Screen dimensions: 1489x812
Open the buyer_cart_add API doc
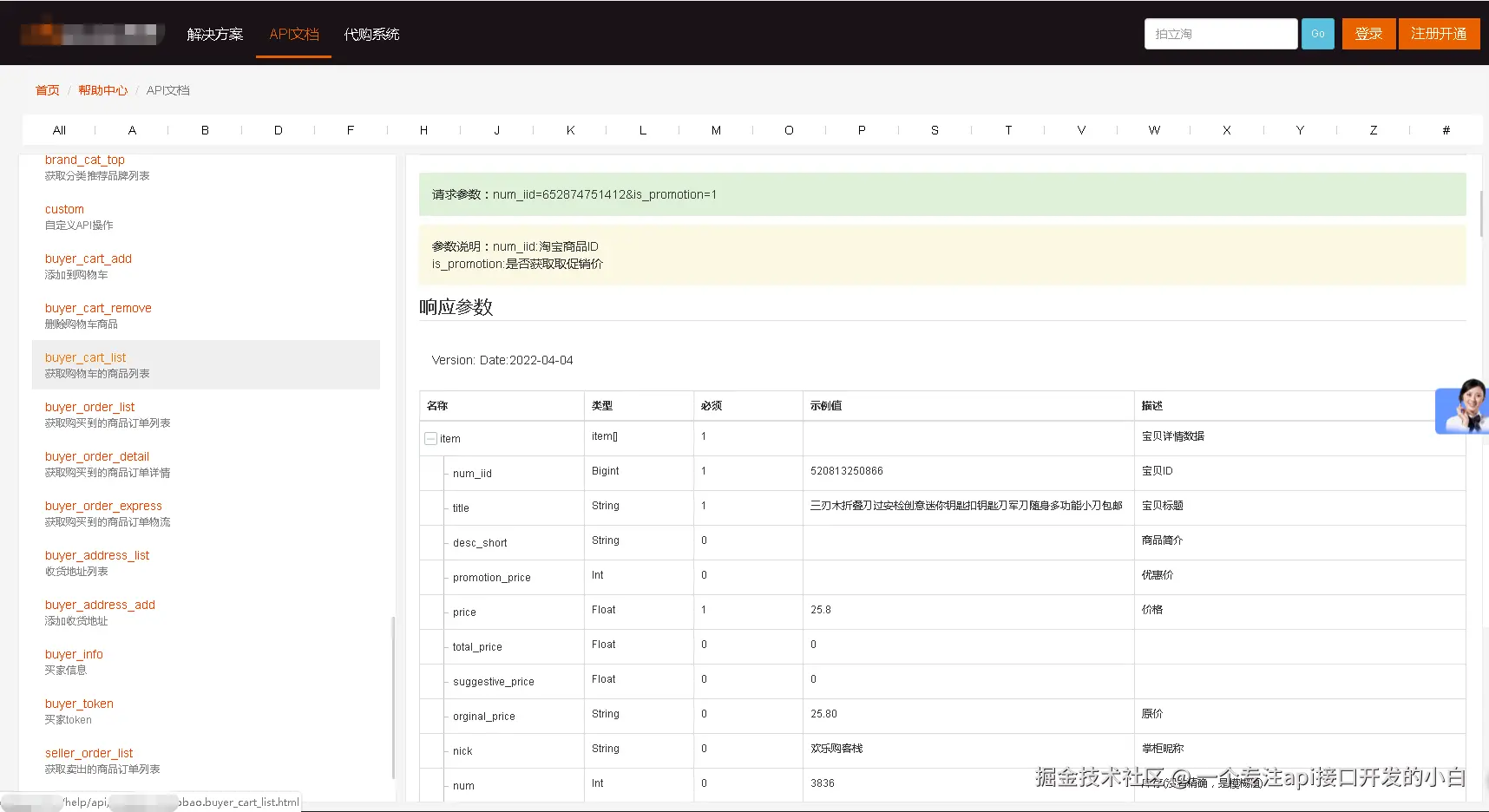[x=89, y=259]
